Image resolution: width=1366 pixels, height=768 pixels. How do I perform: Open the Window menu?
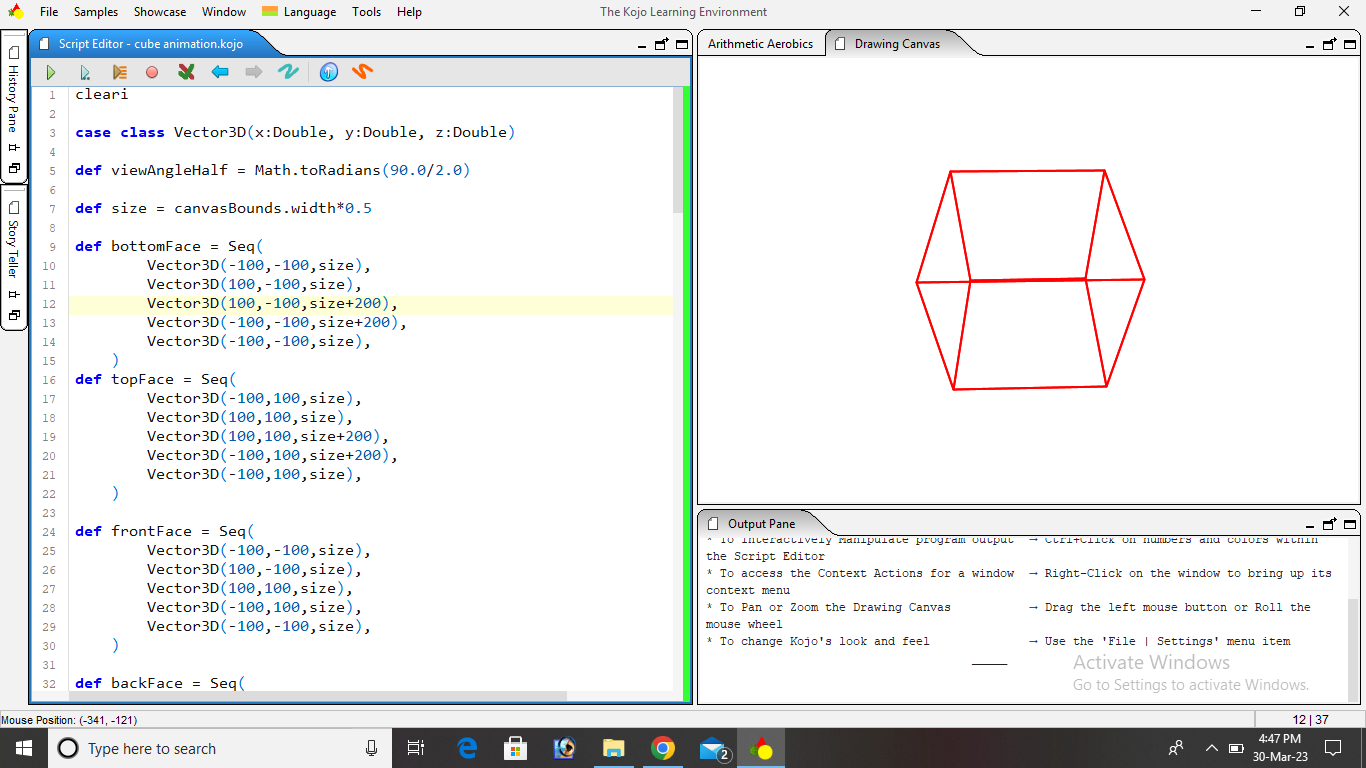pos(224,12)
